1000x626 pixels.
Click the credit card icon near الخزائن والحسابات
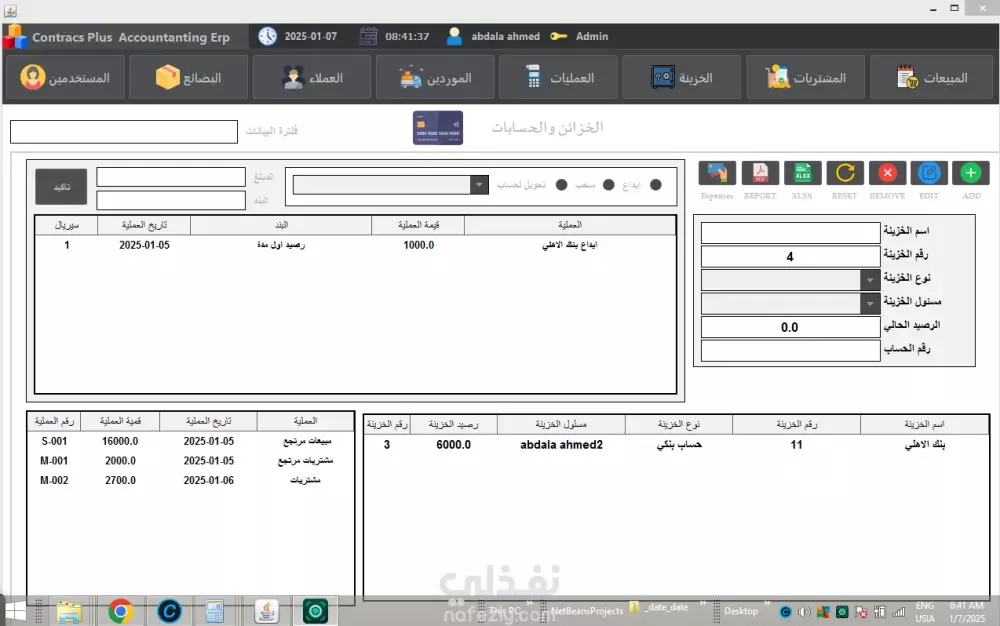(x=437, y=127)
